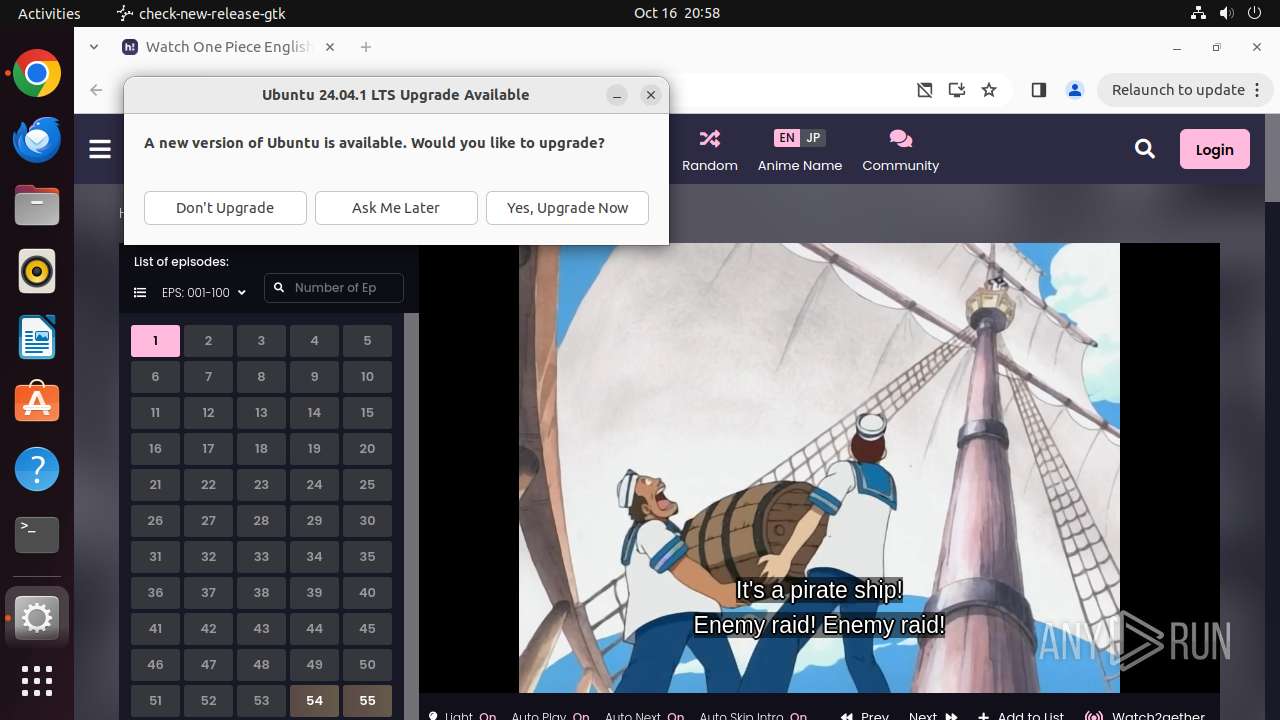Switch anime name language to EN
Image resolution: width=1280 pixels, height=720 pixels.
tap(787, 138)
